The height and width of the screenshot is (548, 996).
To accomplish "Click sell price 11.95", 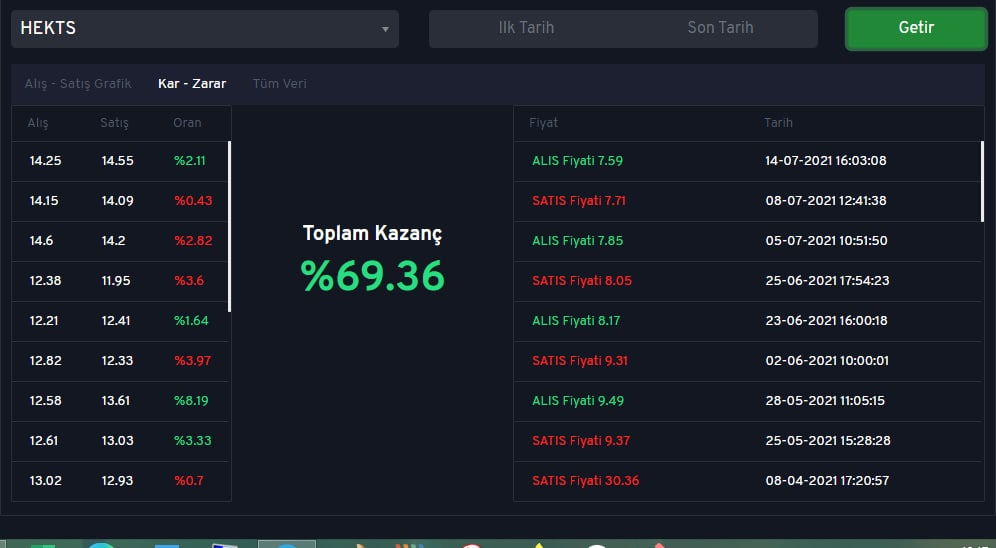I will click(116, 281).
